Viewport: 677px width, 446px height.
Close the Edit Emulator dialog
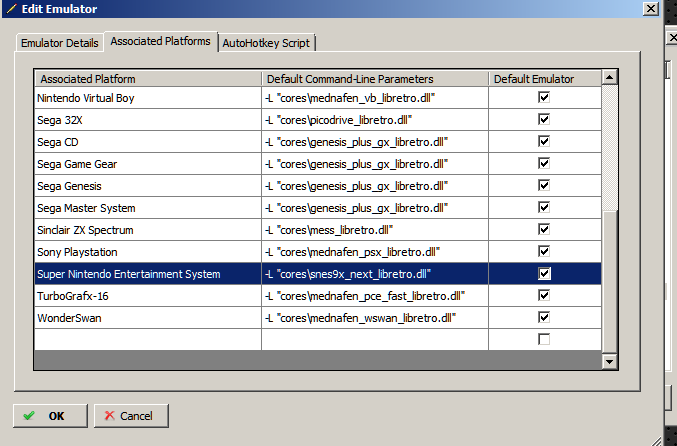(x=650, y=8)
